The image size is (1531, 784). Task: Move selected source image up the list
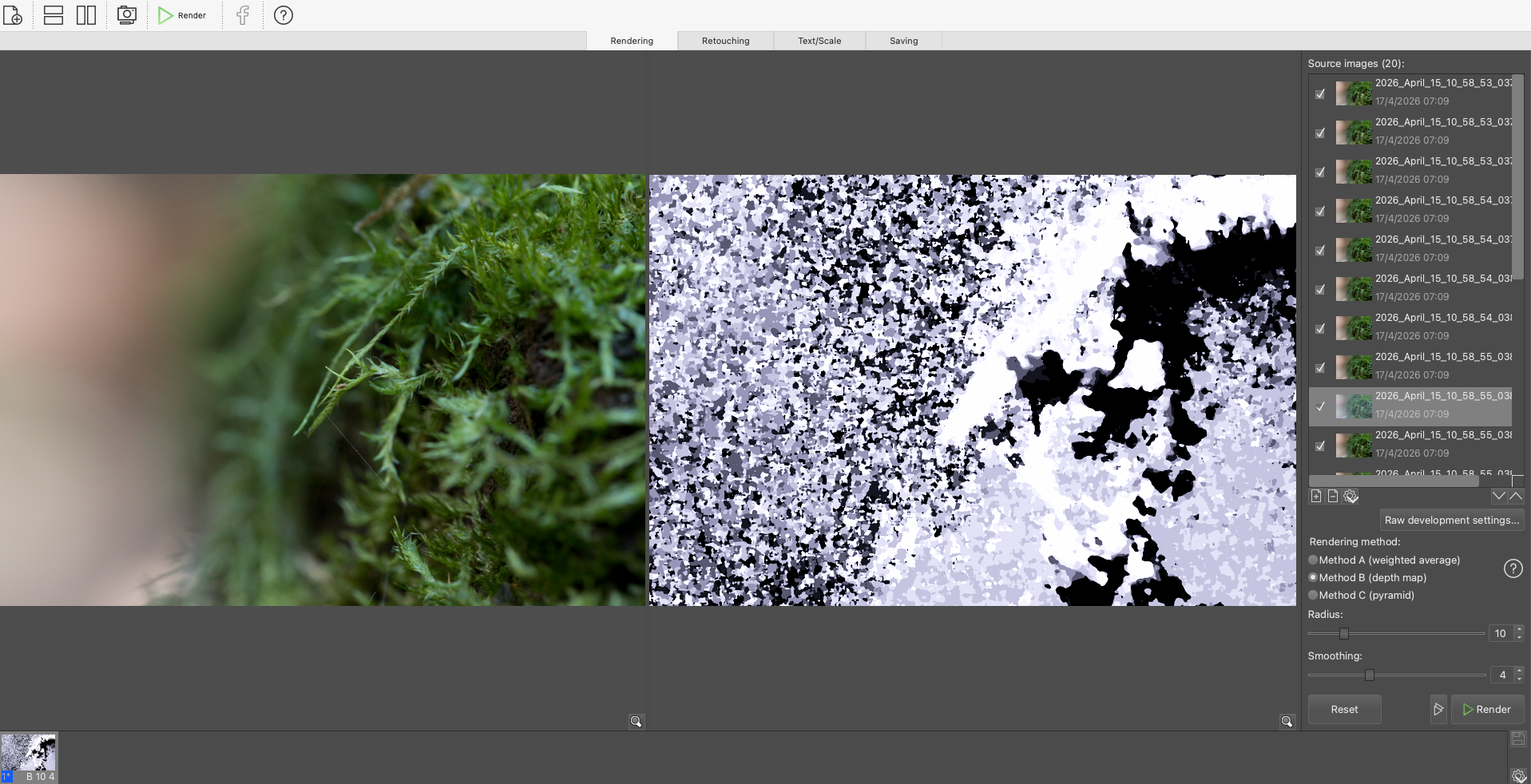tap(1517, 496)
